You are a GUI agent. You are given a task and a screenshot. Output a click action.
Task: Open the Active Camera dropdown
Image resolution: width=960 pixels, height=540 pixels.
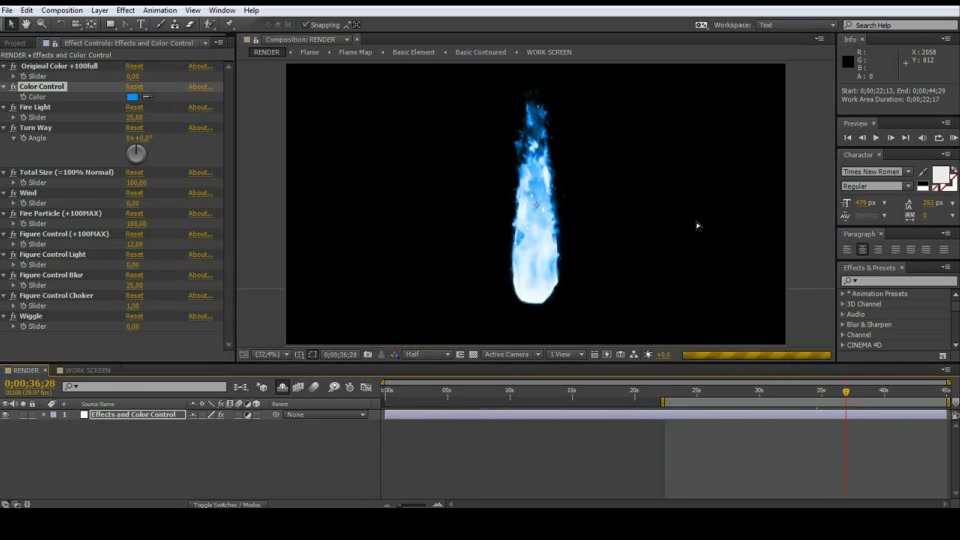pyautogui.click(x=512, y=354)
